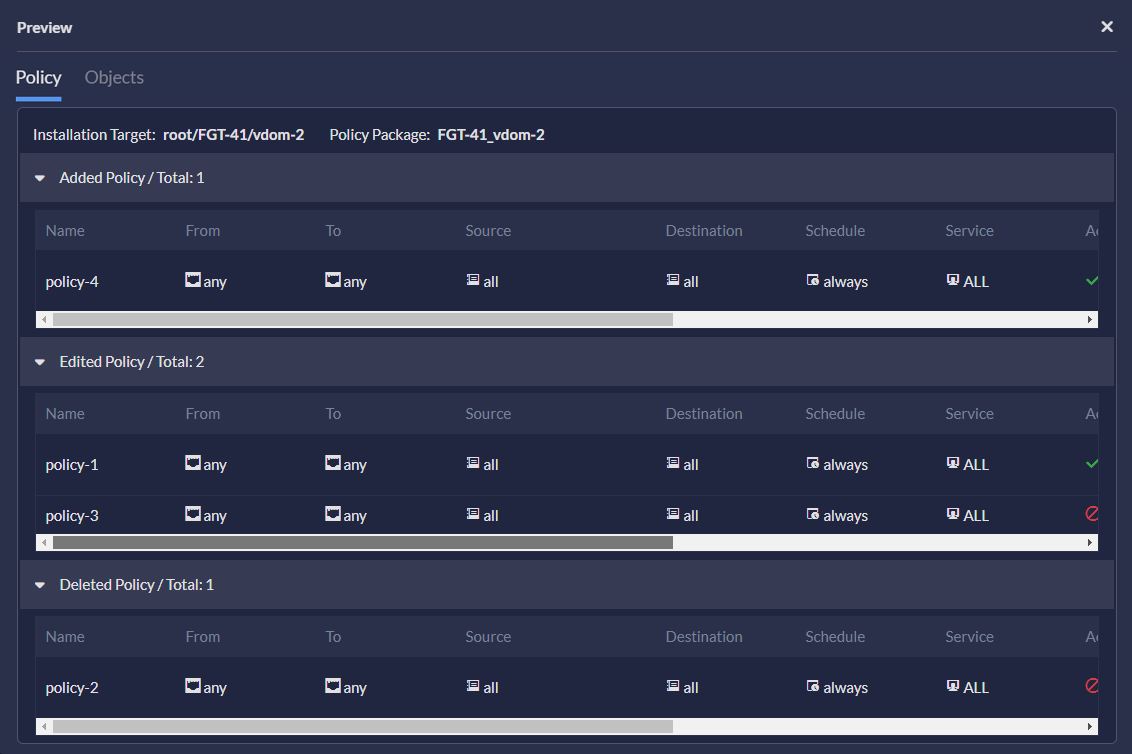Click policy-4 accept checkmark icon
This screenshot has width=1132, height=754.
(1092, 280)
